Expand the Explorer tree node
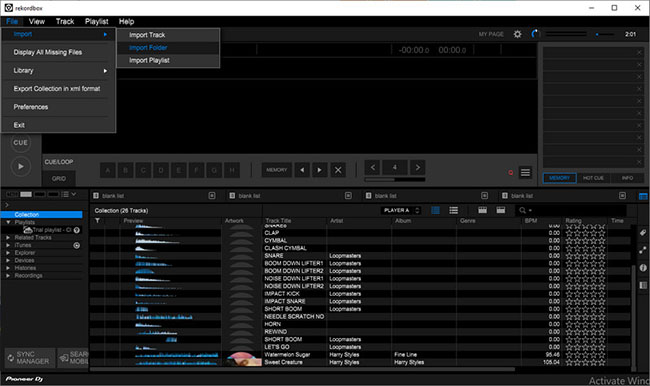 8,253
